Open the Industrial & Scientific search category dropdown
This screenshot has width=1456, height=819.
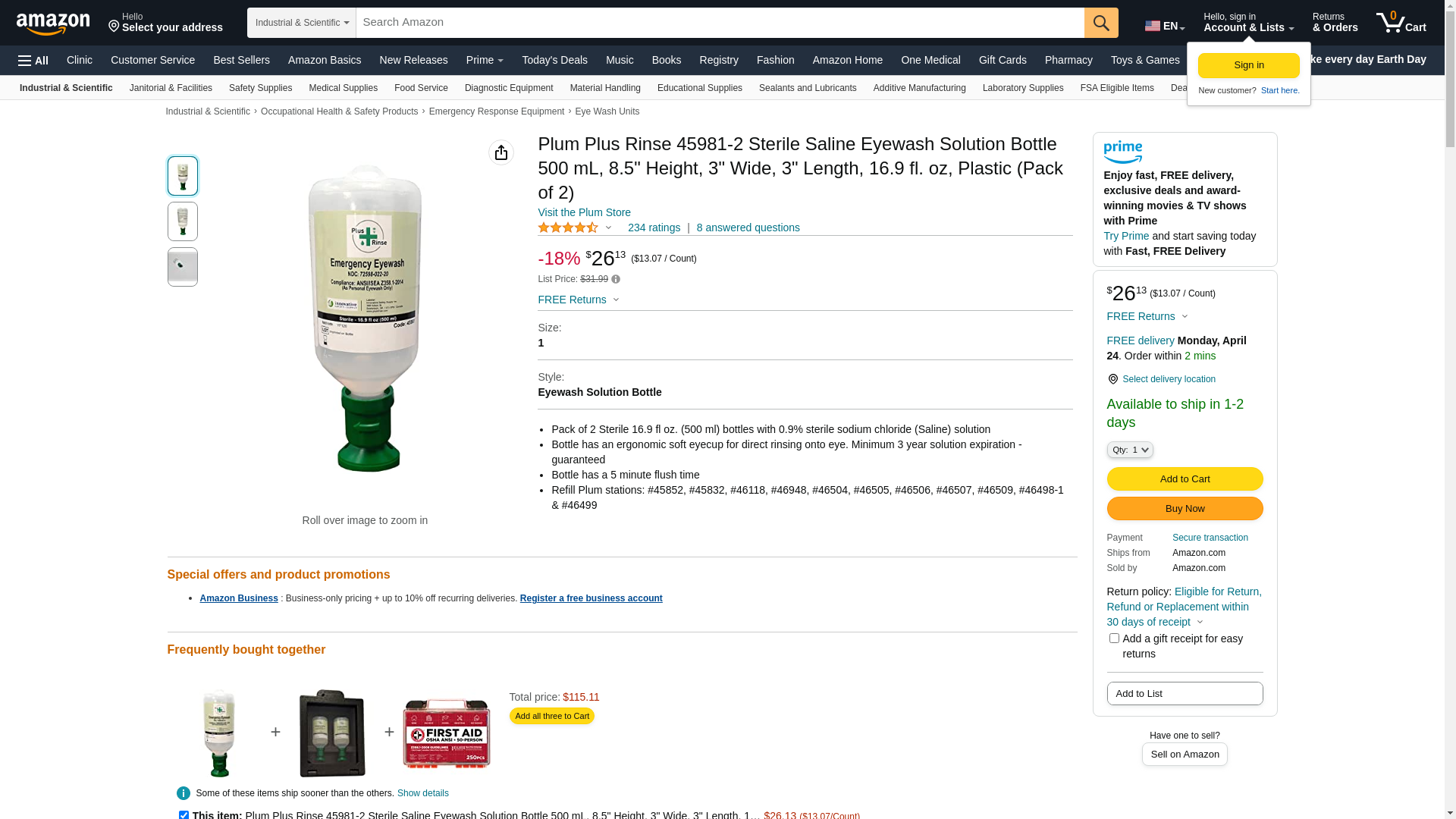click(x=302, y=23)
